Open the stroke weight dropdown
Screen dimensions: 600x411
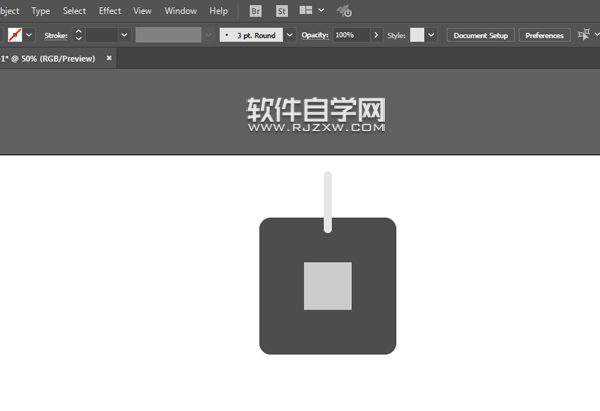tap(124, 35)
